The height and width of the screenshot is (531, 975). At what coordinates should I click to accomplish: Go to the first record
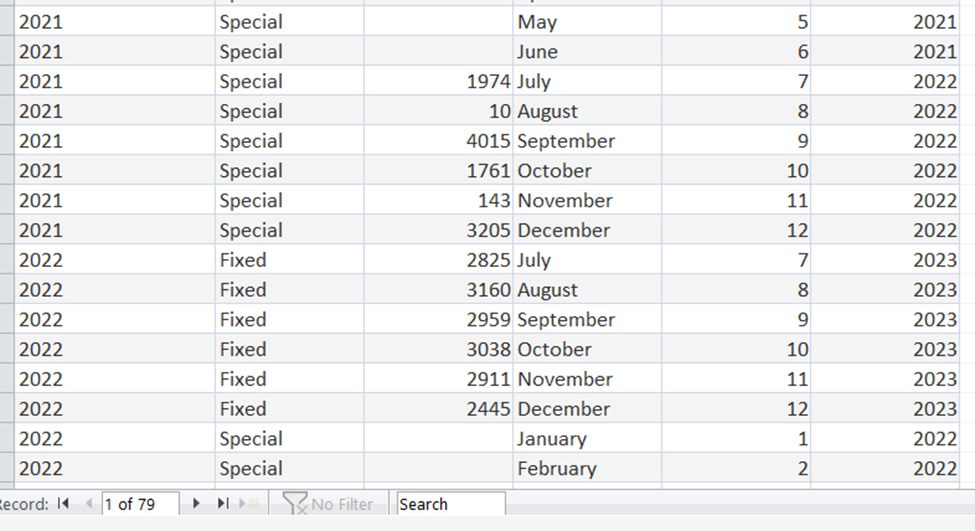pyautogui.click(x=63, y=504)
